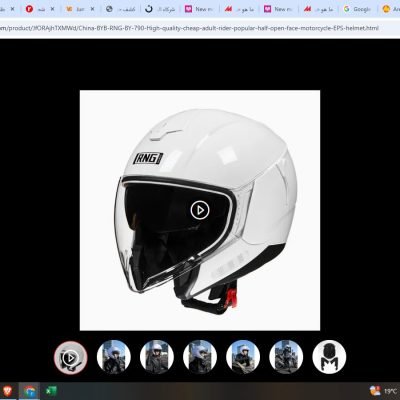
Task: Select the video thumbnail with play icon
Action: (x=71, y=357)
